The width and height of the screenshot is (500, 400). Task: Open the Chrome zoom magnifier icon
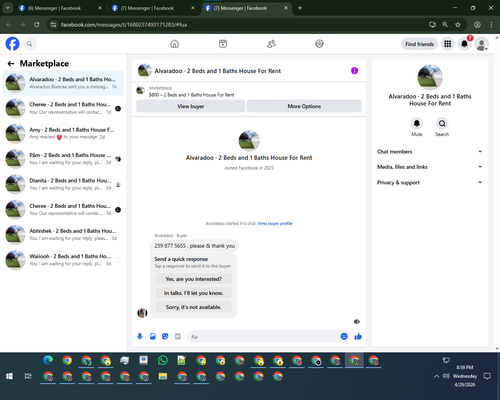pos(445,25)
